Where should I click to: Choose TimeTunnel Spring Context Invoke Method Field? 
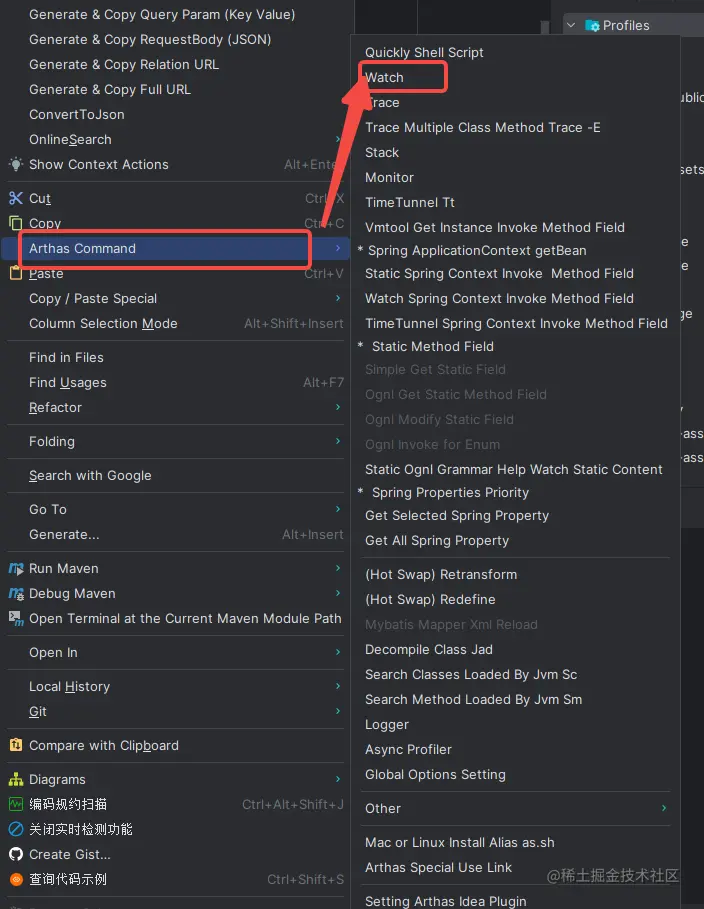[515, 323]
